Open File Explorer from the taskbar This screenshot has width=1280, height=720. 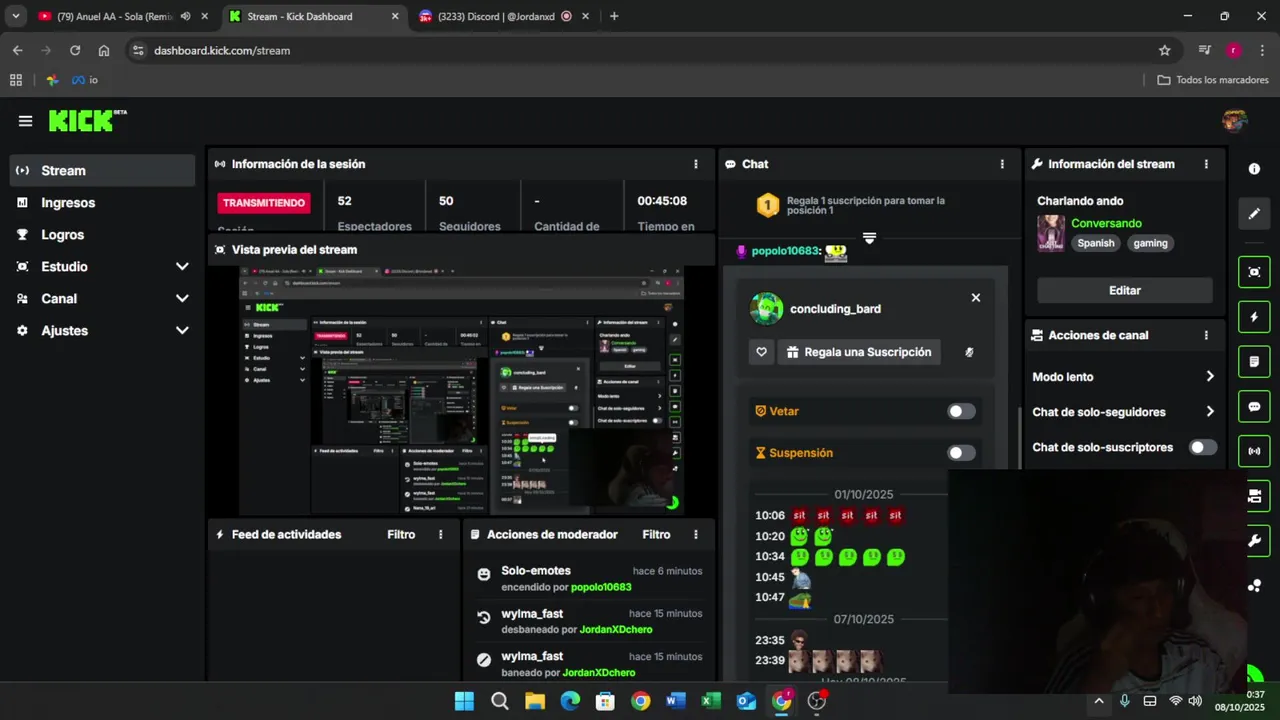pos(535,701)
